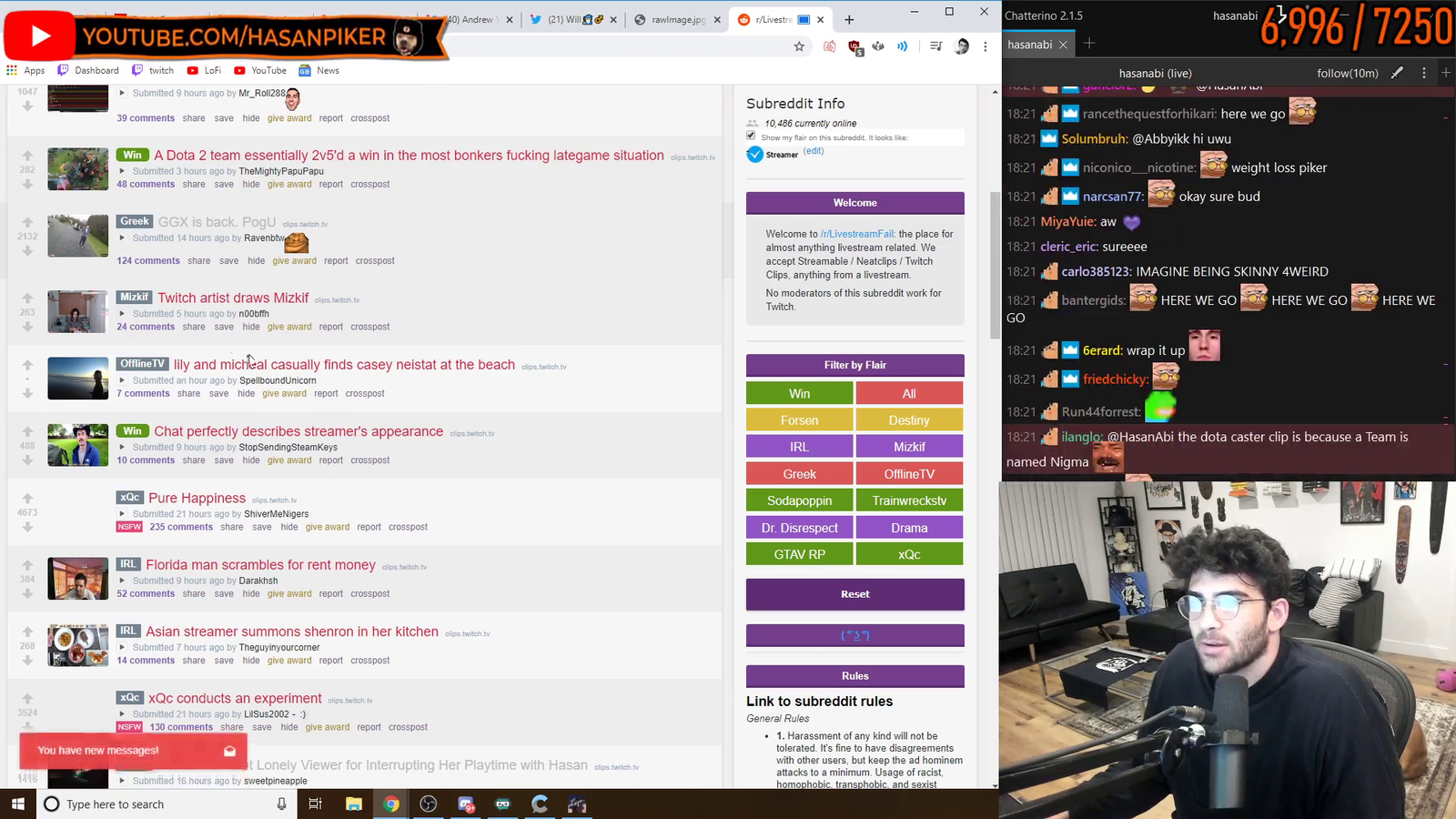The height and width of the screenshot is (819, 1456).
Task: Expand the xQc conducts an experiment clip
Action: (x=122, y=714)
